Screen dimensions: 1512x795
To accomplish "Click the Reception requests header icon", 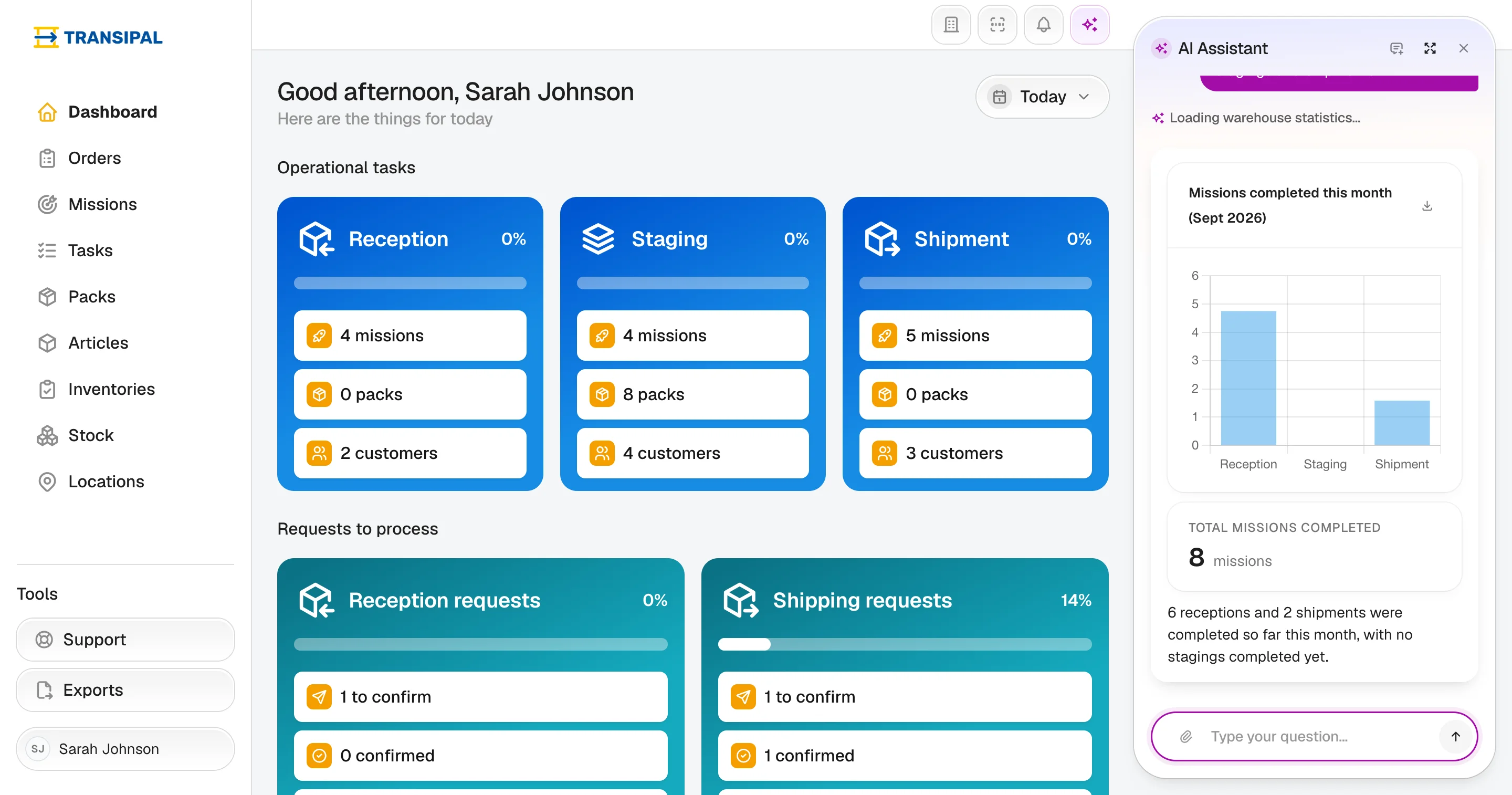I will click(x=317, y=600).
